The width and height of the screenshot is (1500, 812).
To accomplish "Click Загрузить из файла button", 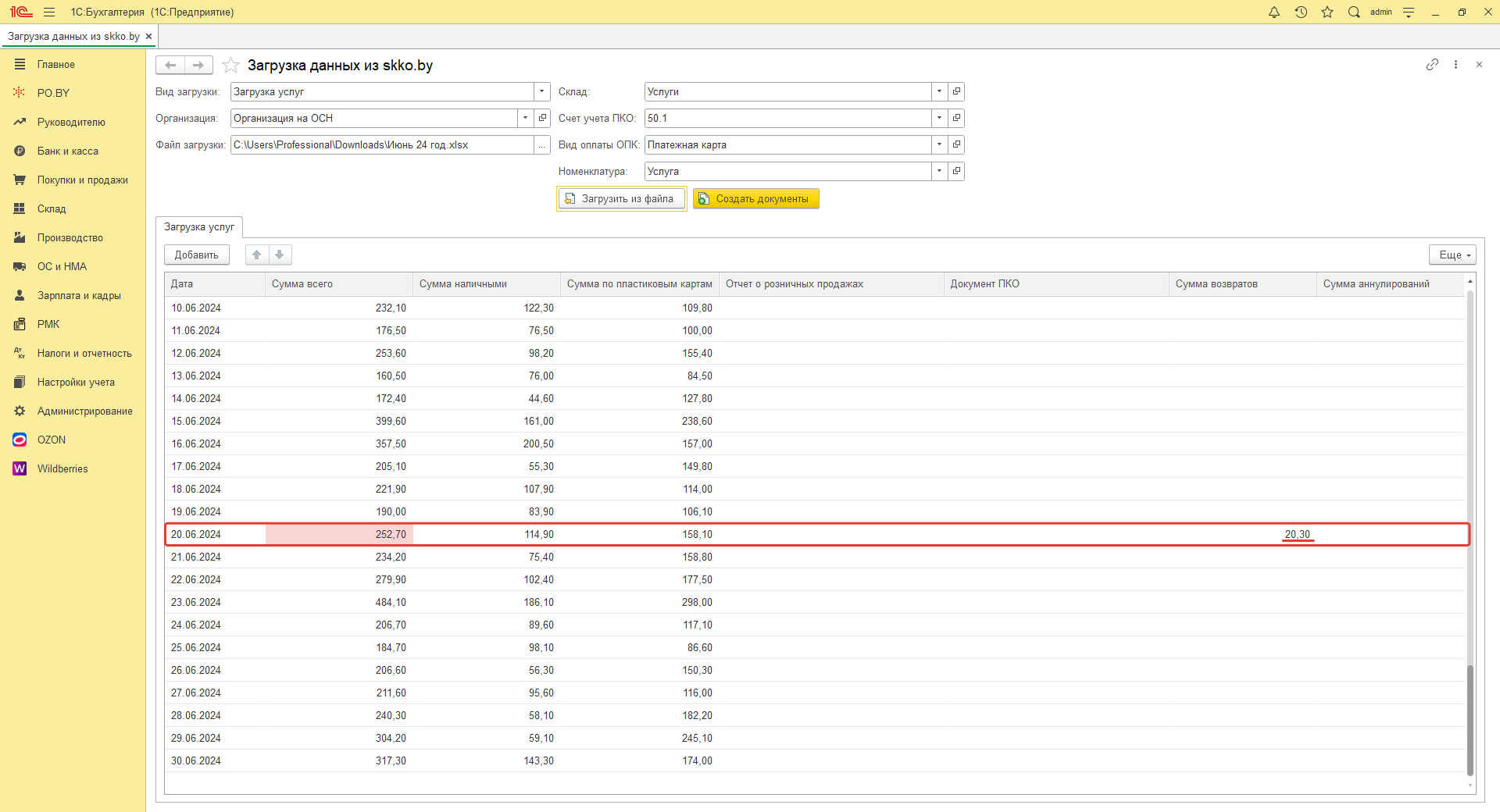I will [621, 198].
